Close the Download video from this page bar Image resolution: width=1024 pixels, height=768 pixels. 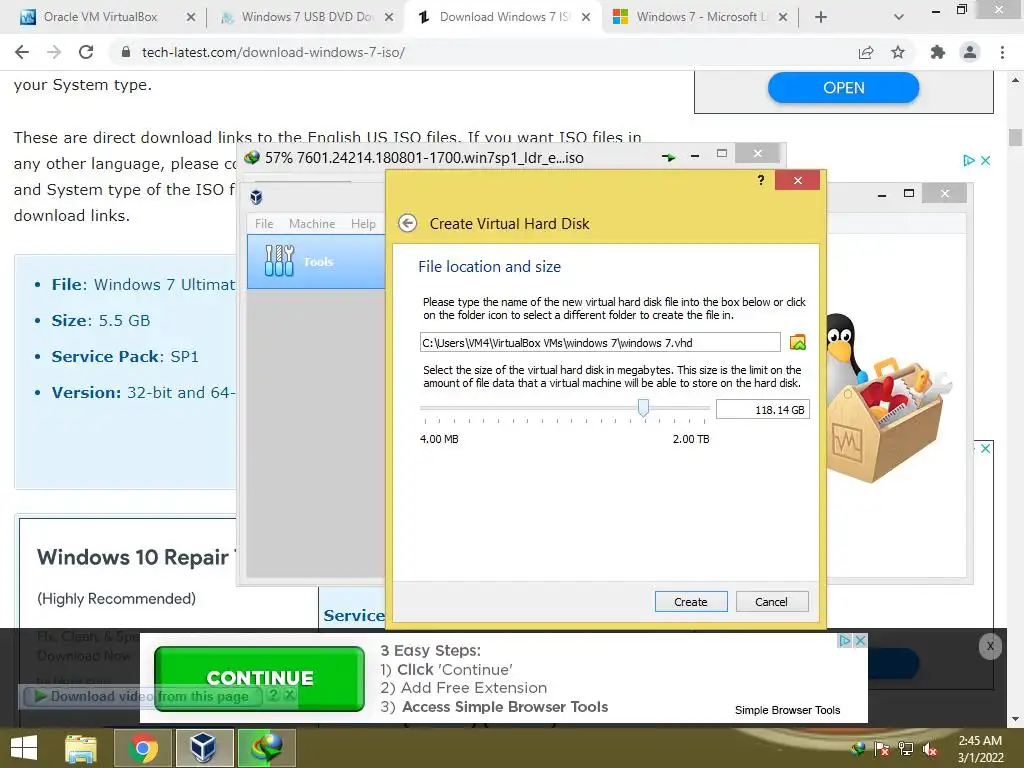click(289, 696)
